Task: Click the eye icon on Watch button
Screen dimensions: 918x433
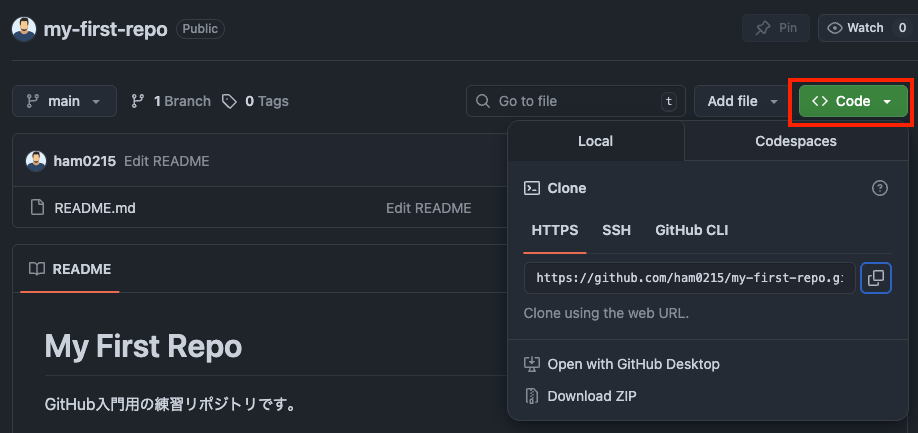Action: [x=834, y=28]
